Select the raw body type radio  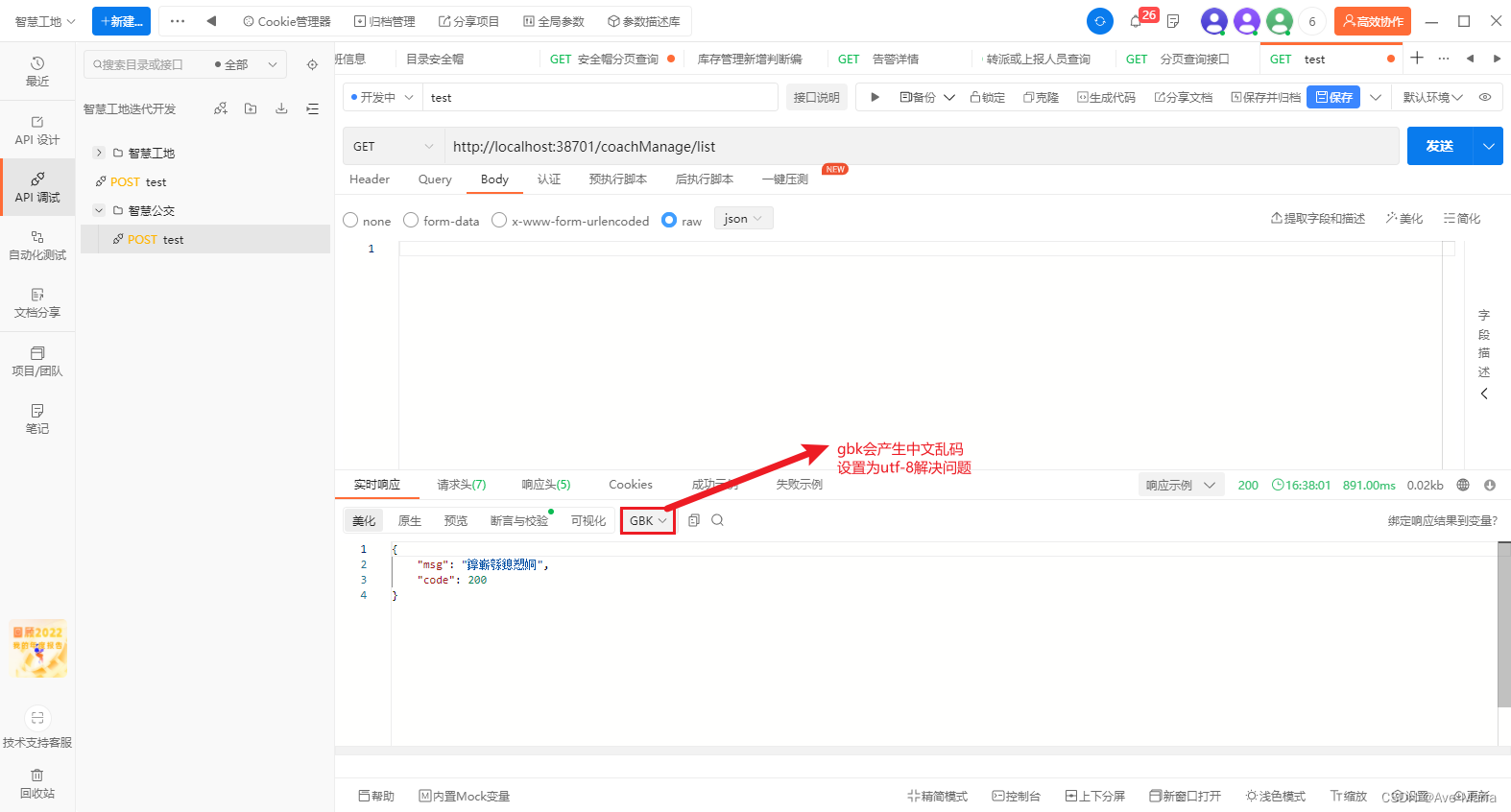tap(669, 220)
